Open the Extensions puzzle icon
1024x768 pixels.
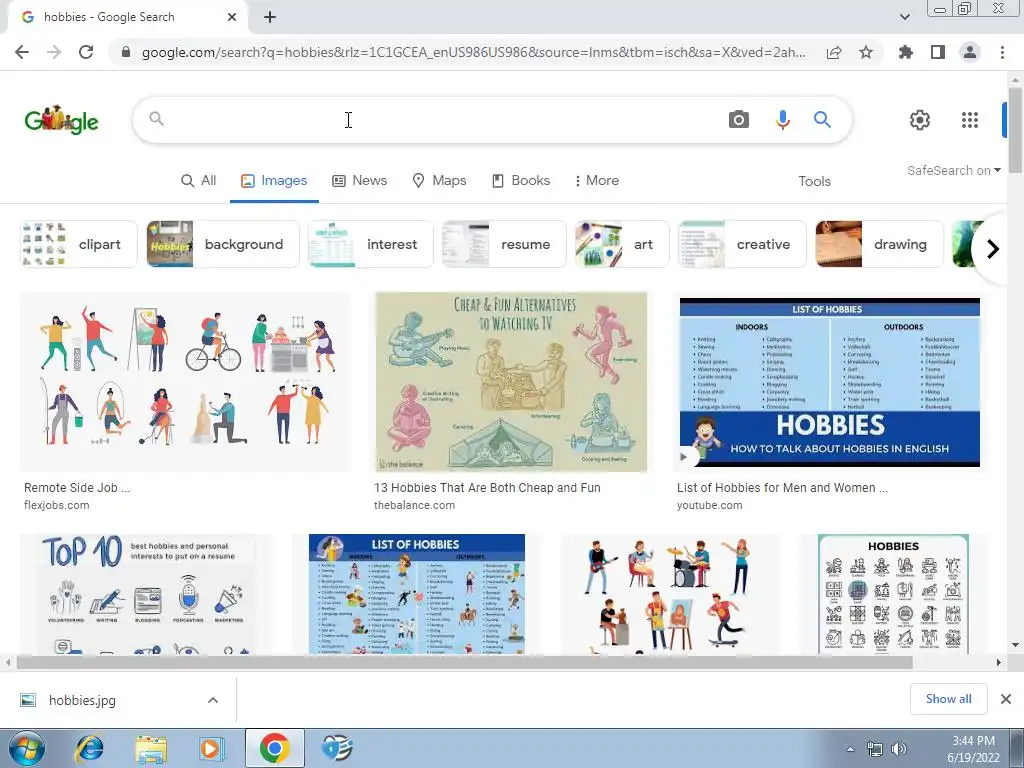(x=906, y=52)
